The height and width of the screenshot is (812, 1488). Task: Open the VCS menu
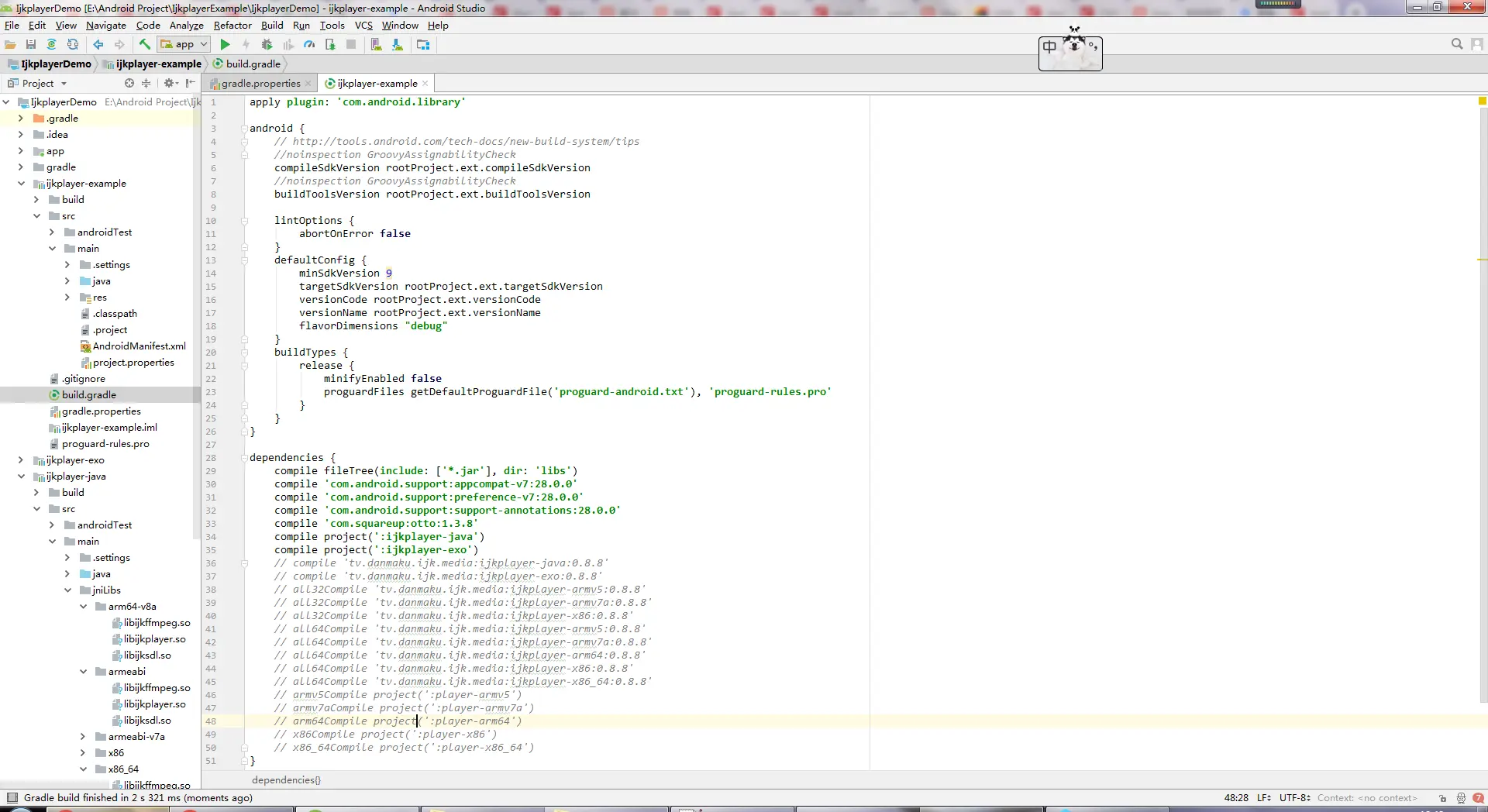pyautogui.click(x=363, y=26)
